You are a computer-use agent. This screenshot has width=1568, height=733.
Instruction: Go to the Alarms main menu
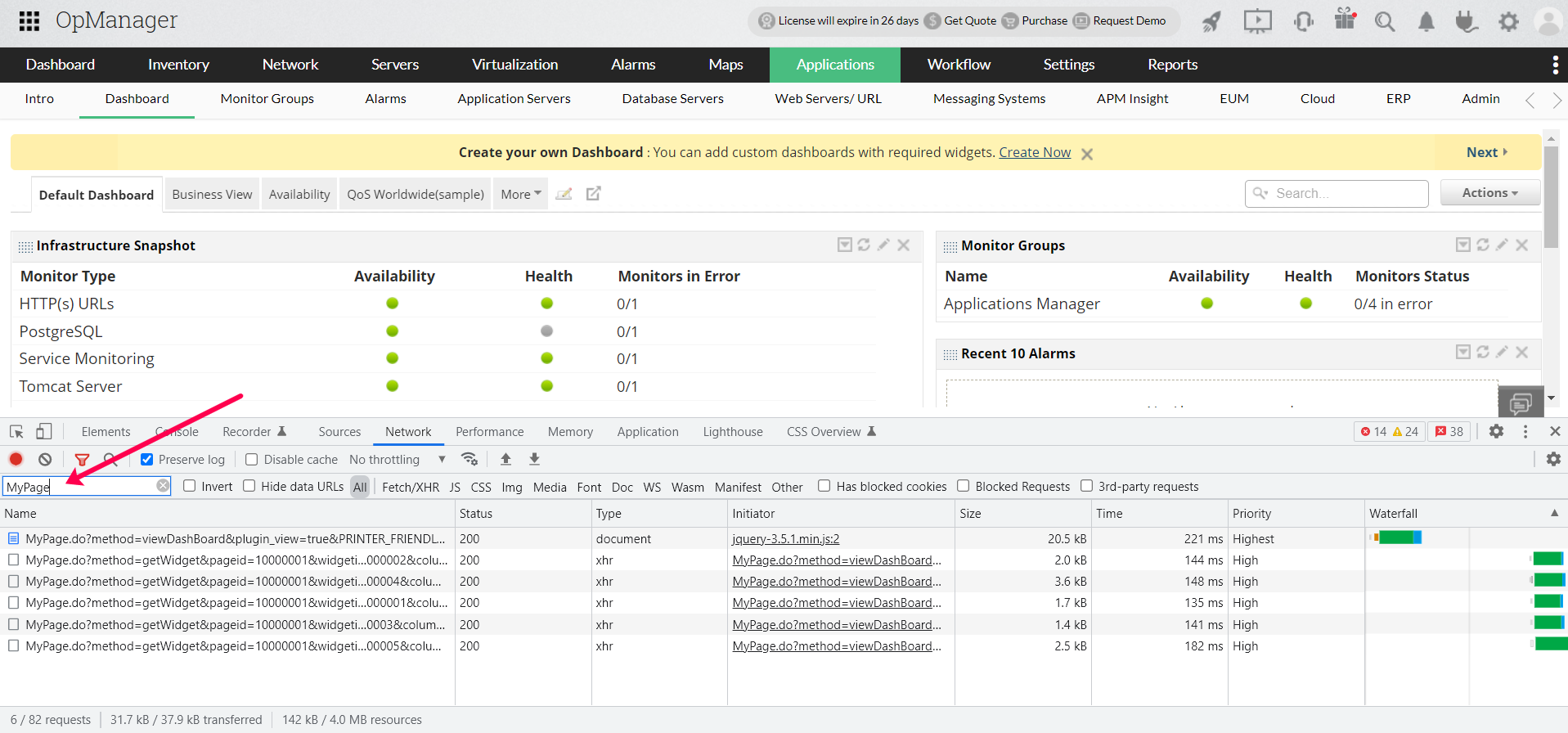tap(633, 65)
